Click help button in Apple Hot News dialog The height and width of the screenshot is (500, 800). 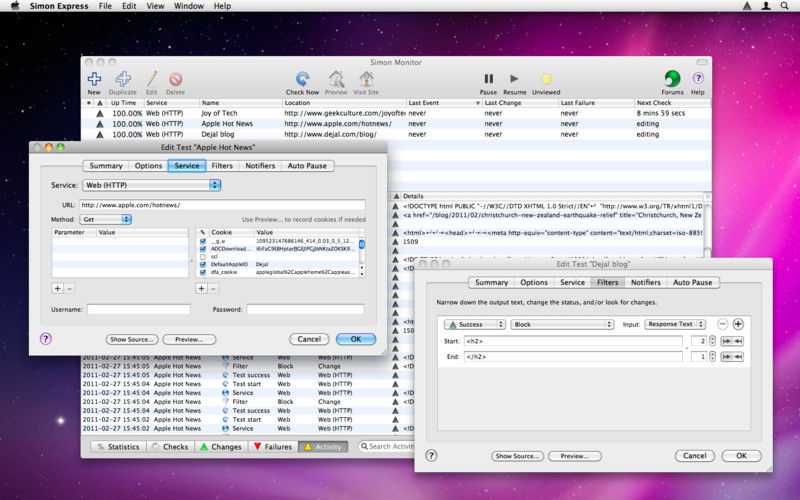(x=45, y=338)
